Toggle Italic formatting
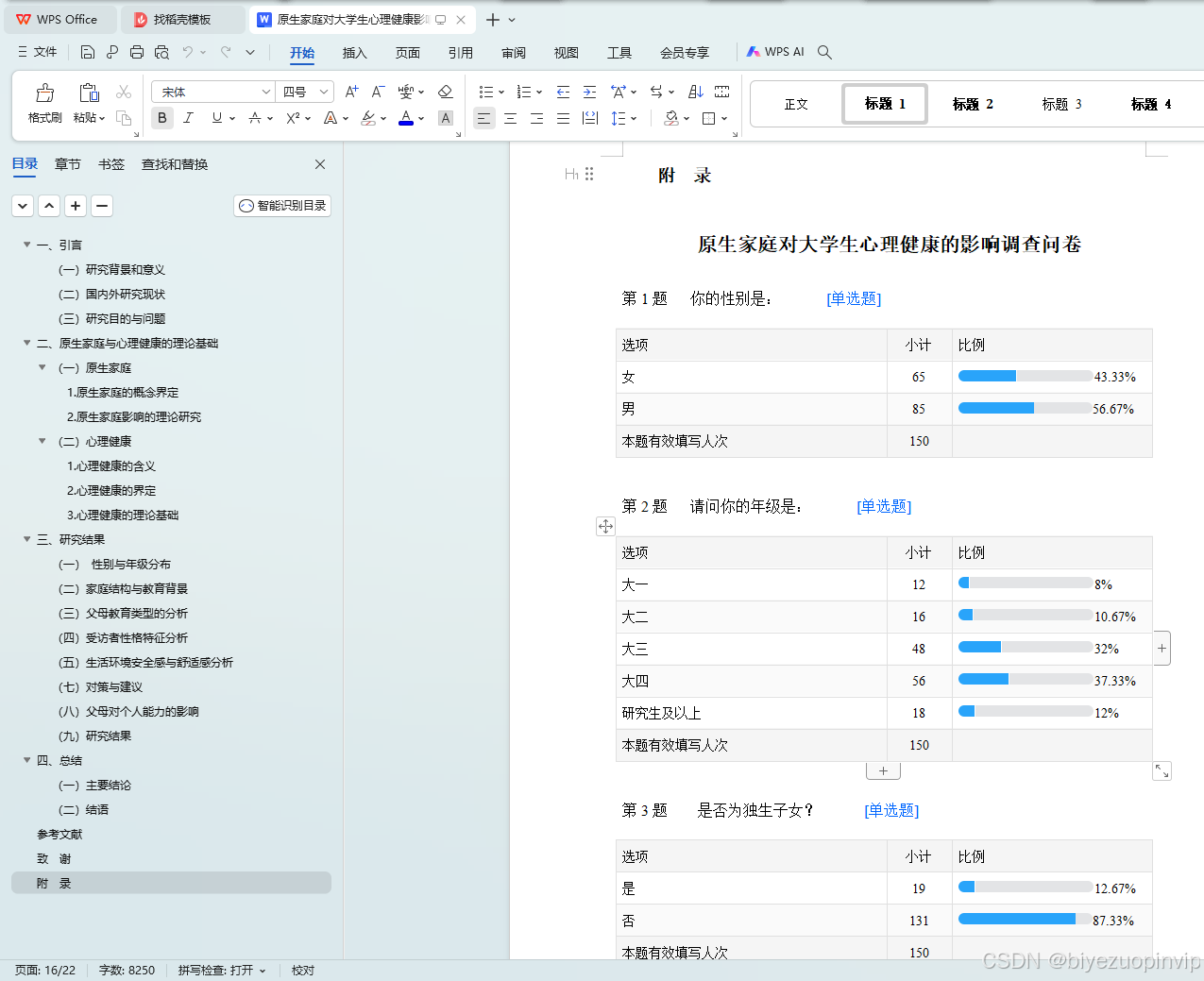This screenshot has width=1204, height=981. point(188,118)
